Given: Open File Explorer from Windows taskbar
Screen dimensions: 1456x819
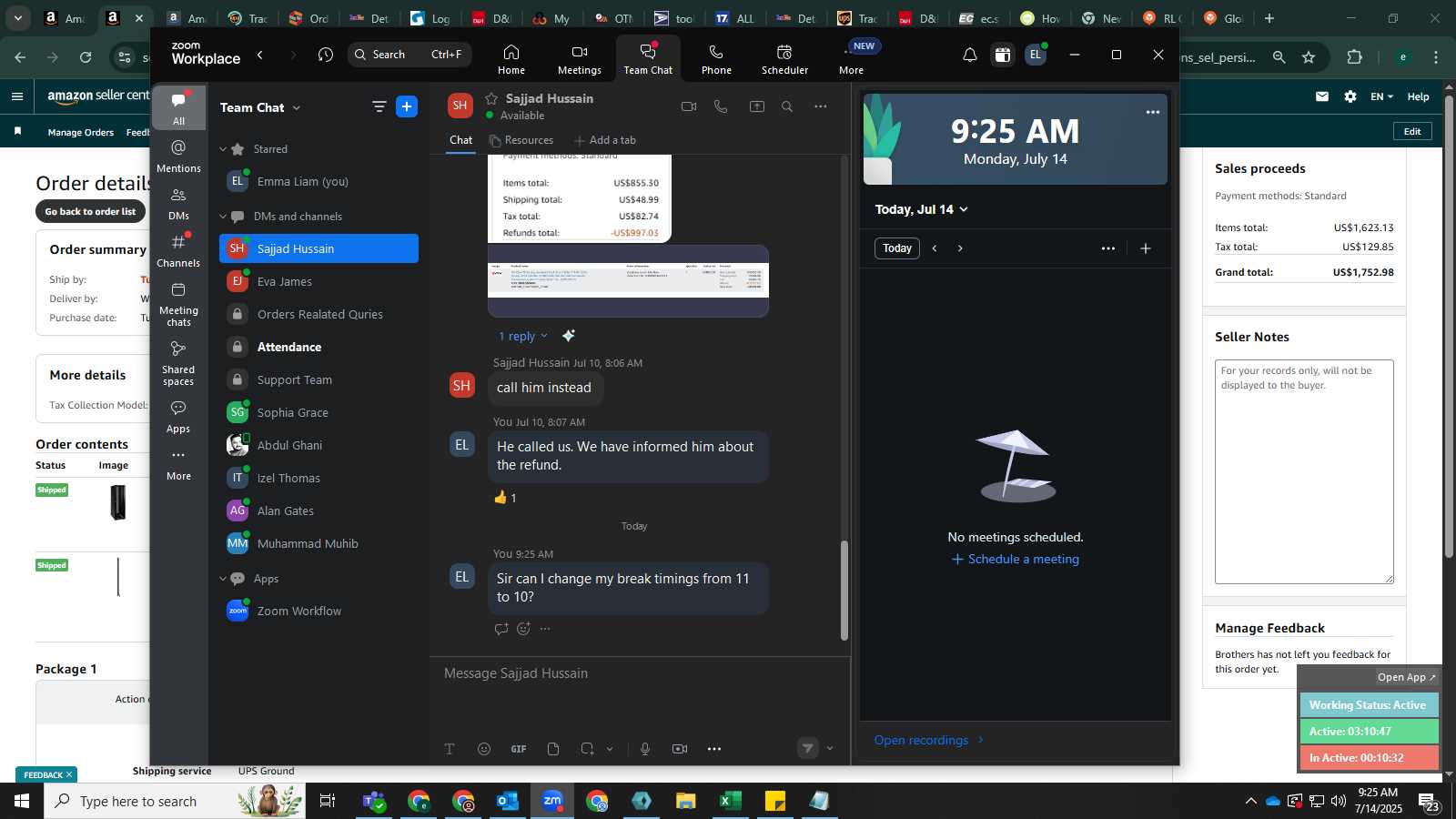Looking at the screenshot, I should click(x=685, y=801).
